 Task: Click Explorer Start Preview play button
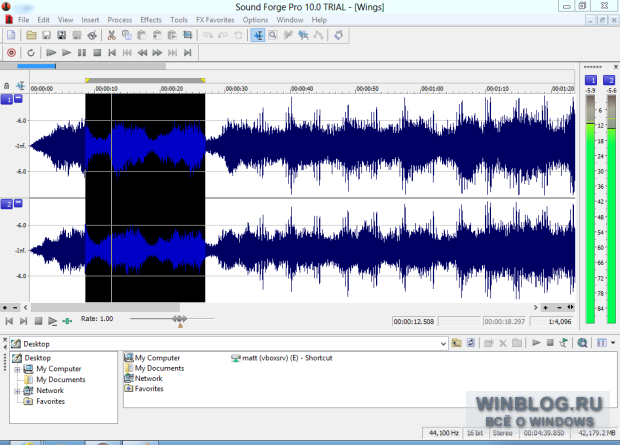[x=536, y=343]
